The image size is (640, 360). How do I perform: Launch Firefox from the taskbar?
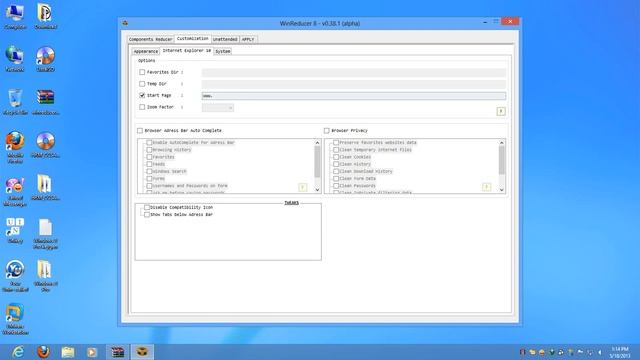43,352
